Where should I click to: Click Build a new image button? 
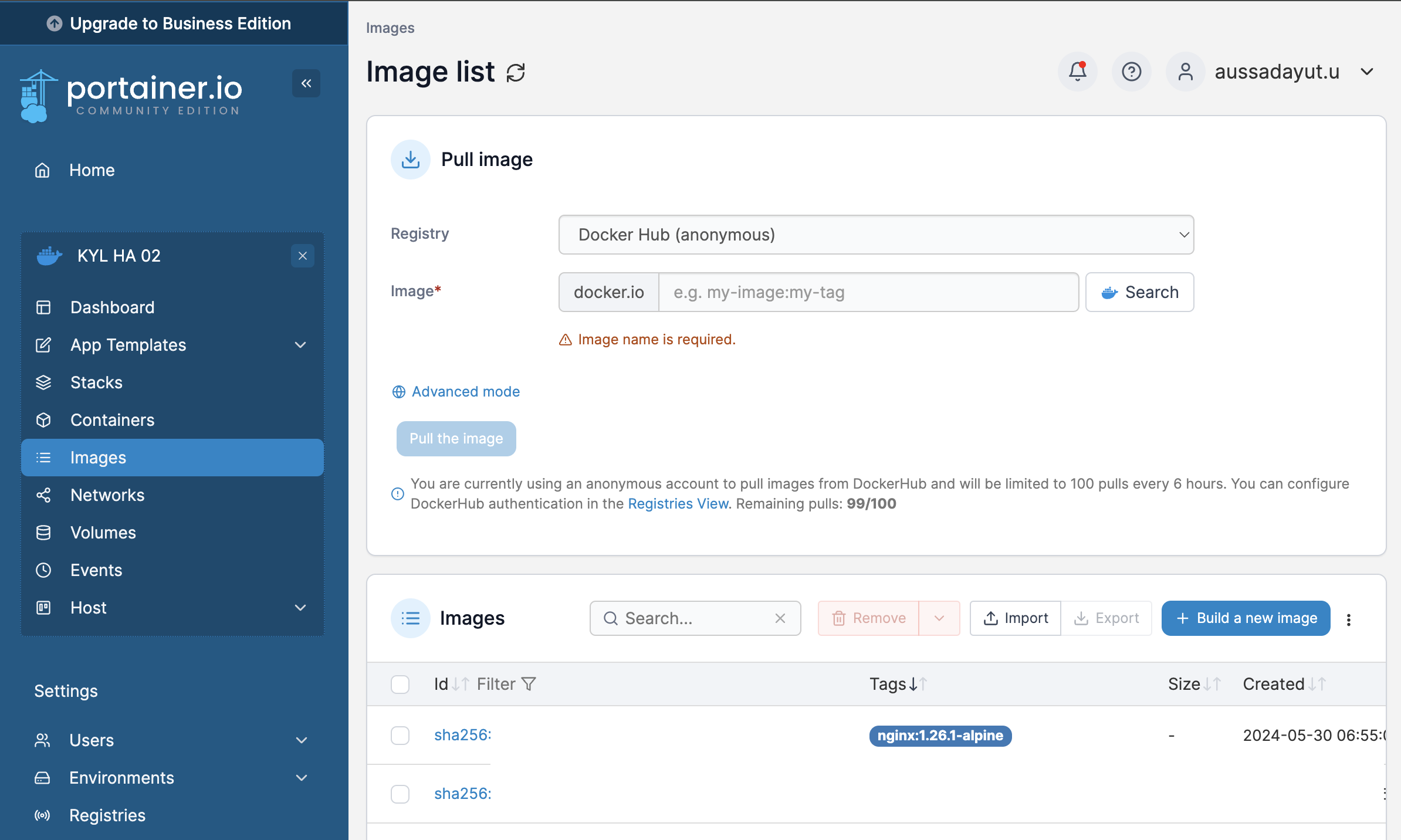[1246, 618]
